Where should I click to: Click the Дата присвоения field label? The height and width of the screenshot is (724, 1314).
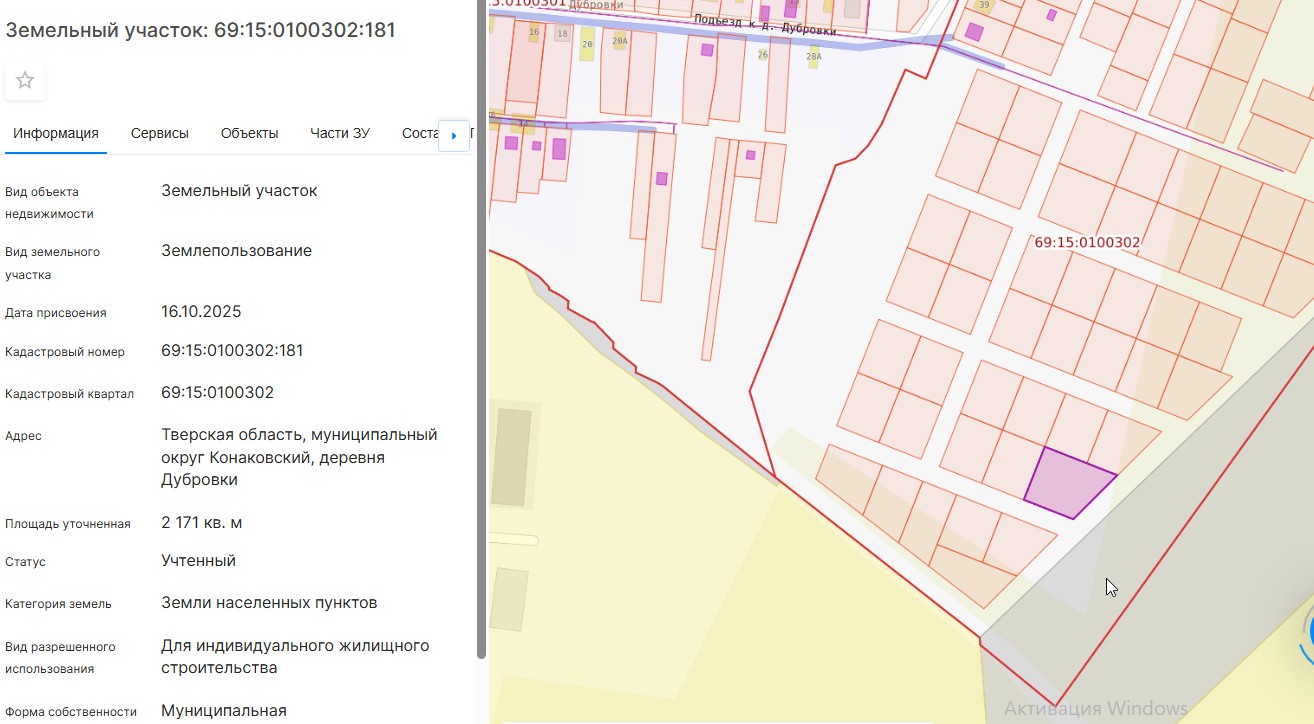pos(55,313)
